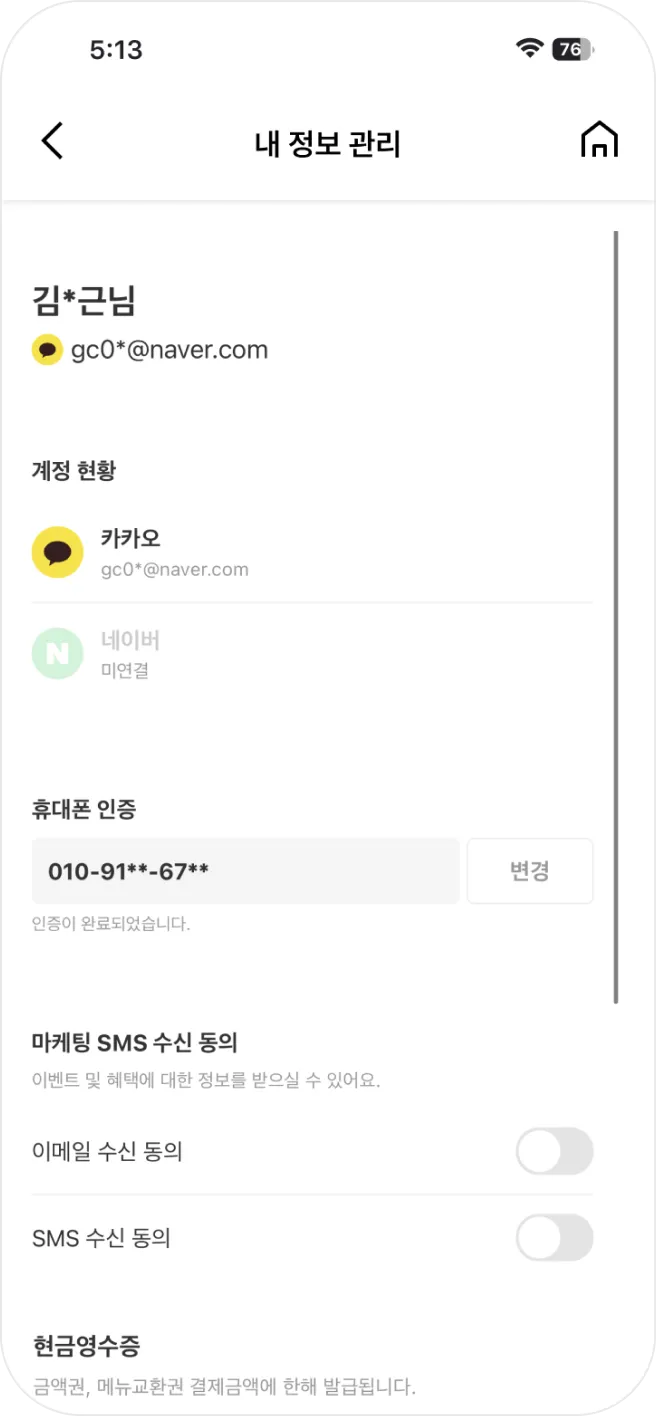Select the phone number field 010-91**-67**
This screenshot has width=656, height=1416.
tap(245, 870)
